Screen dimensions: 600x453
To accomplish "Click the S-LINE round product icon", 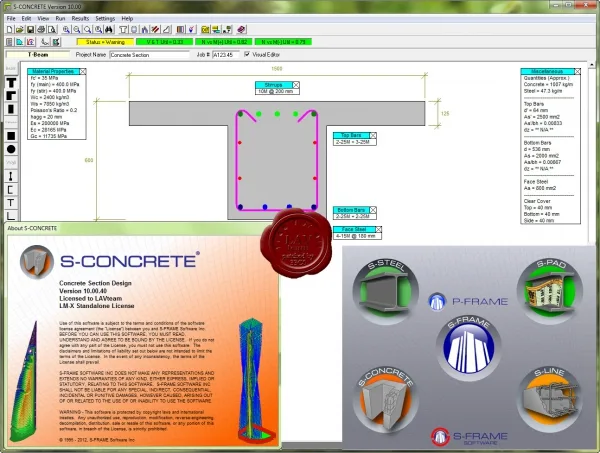I will (550, 399).
